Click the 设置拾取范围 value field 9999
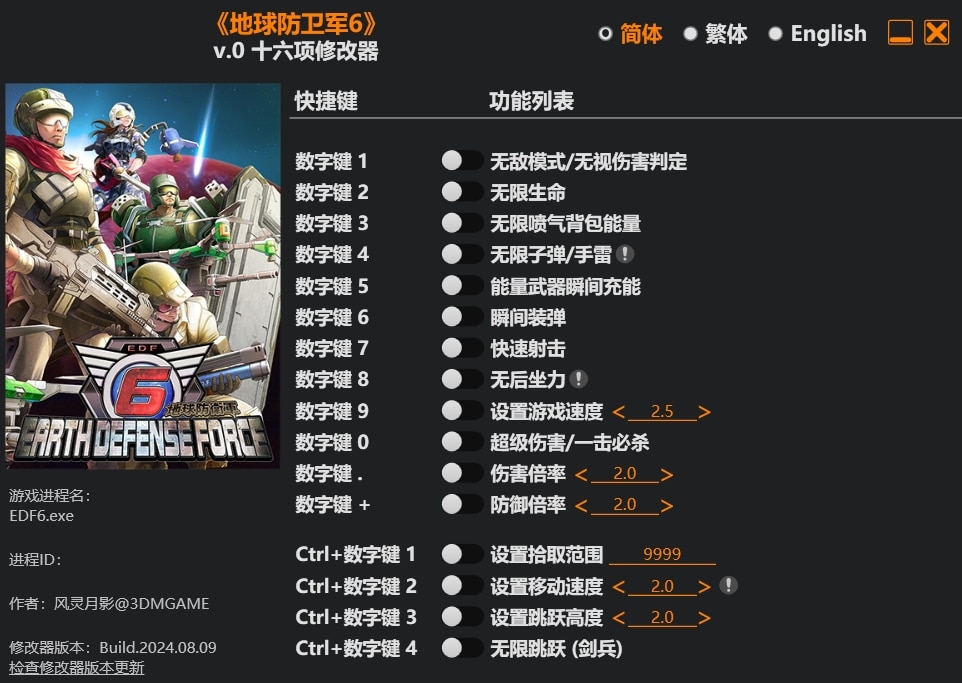This screenshot has height=683, width=962. point(662,554)
